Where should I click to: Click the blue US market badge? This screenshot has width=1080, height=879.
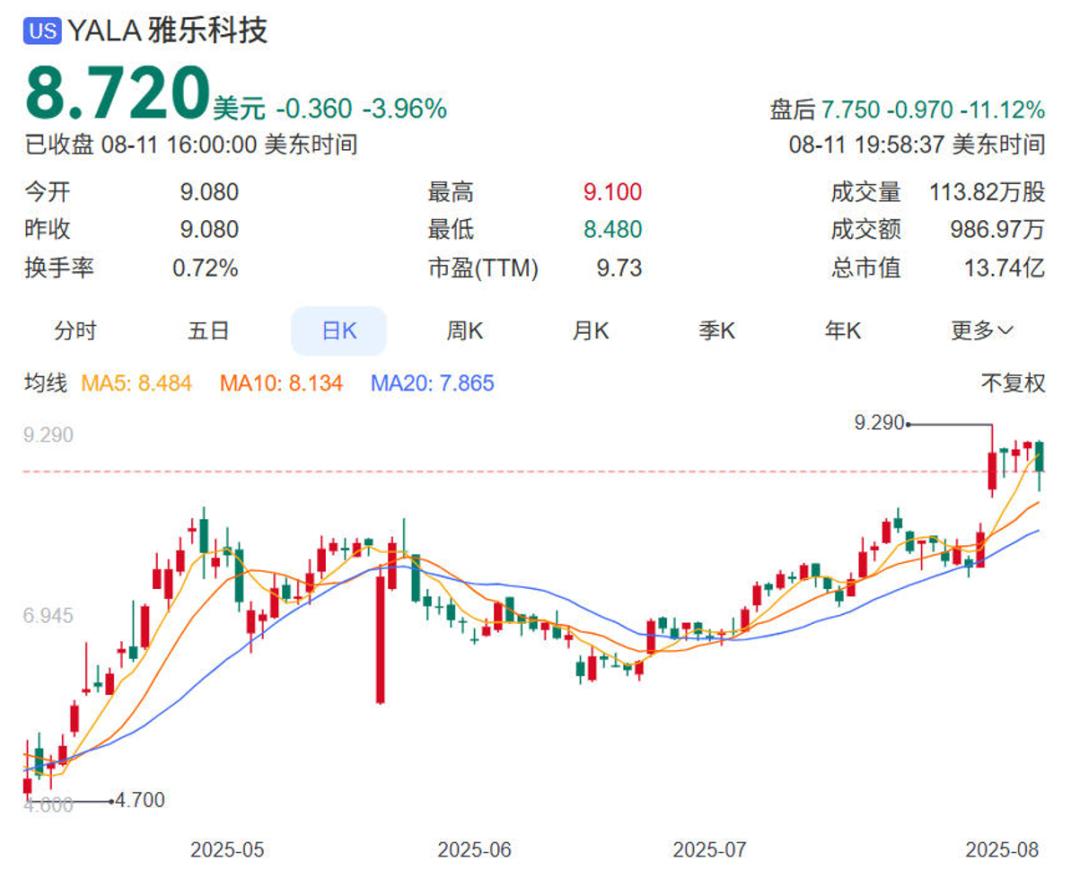(x=42, y=31)
